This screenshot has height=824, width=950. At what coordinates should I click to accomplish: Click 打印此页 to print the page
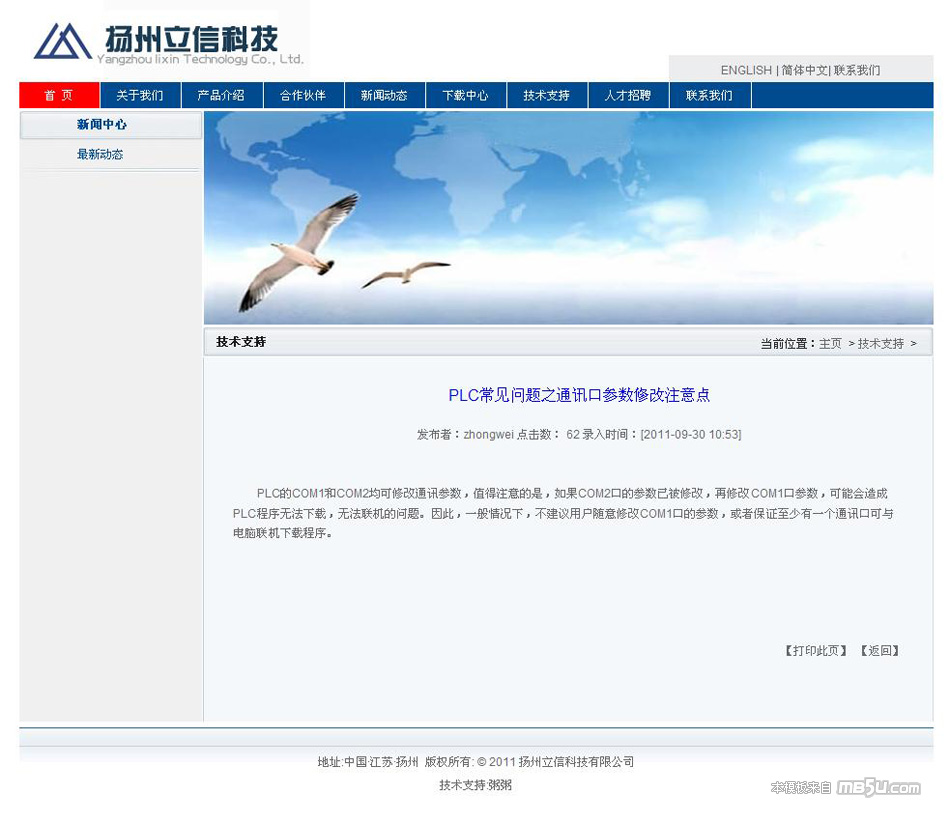816,651
